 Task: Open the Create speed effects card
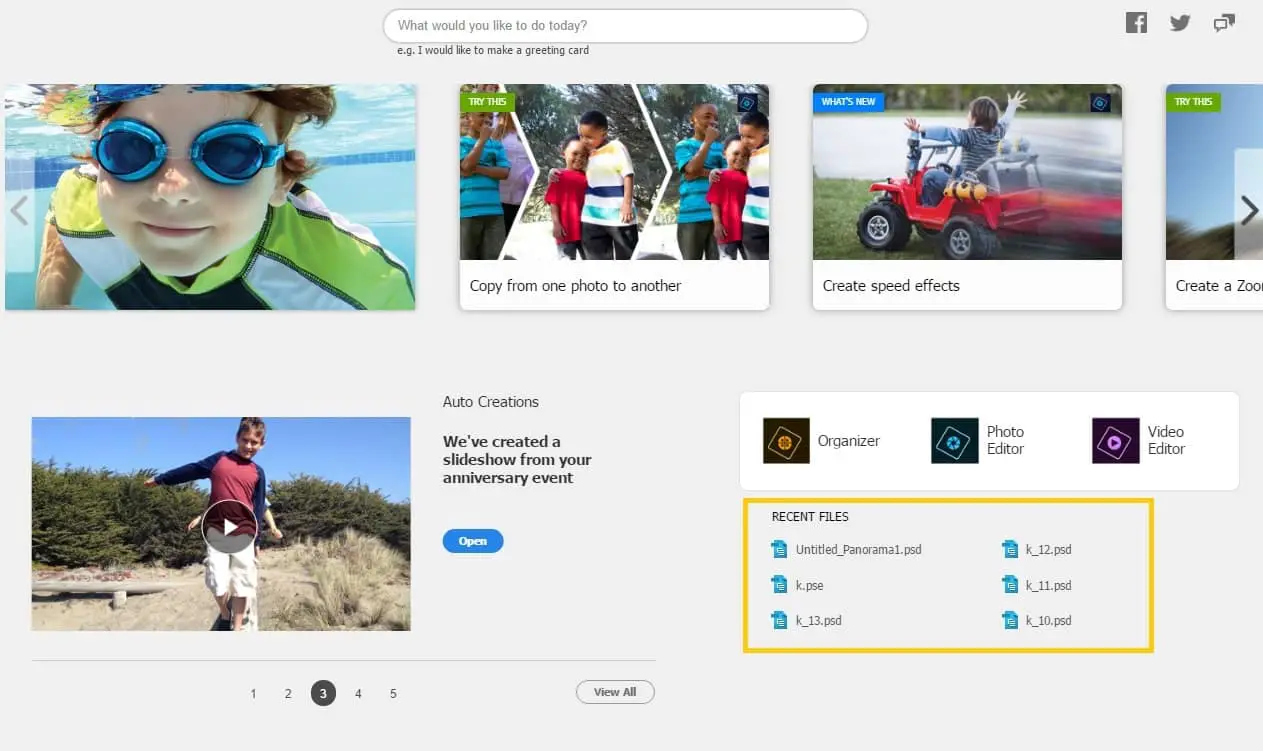[x=966, y=197]
